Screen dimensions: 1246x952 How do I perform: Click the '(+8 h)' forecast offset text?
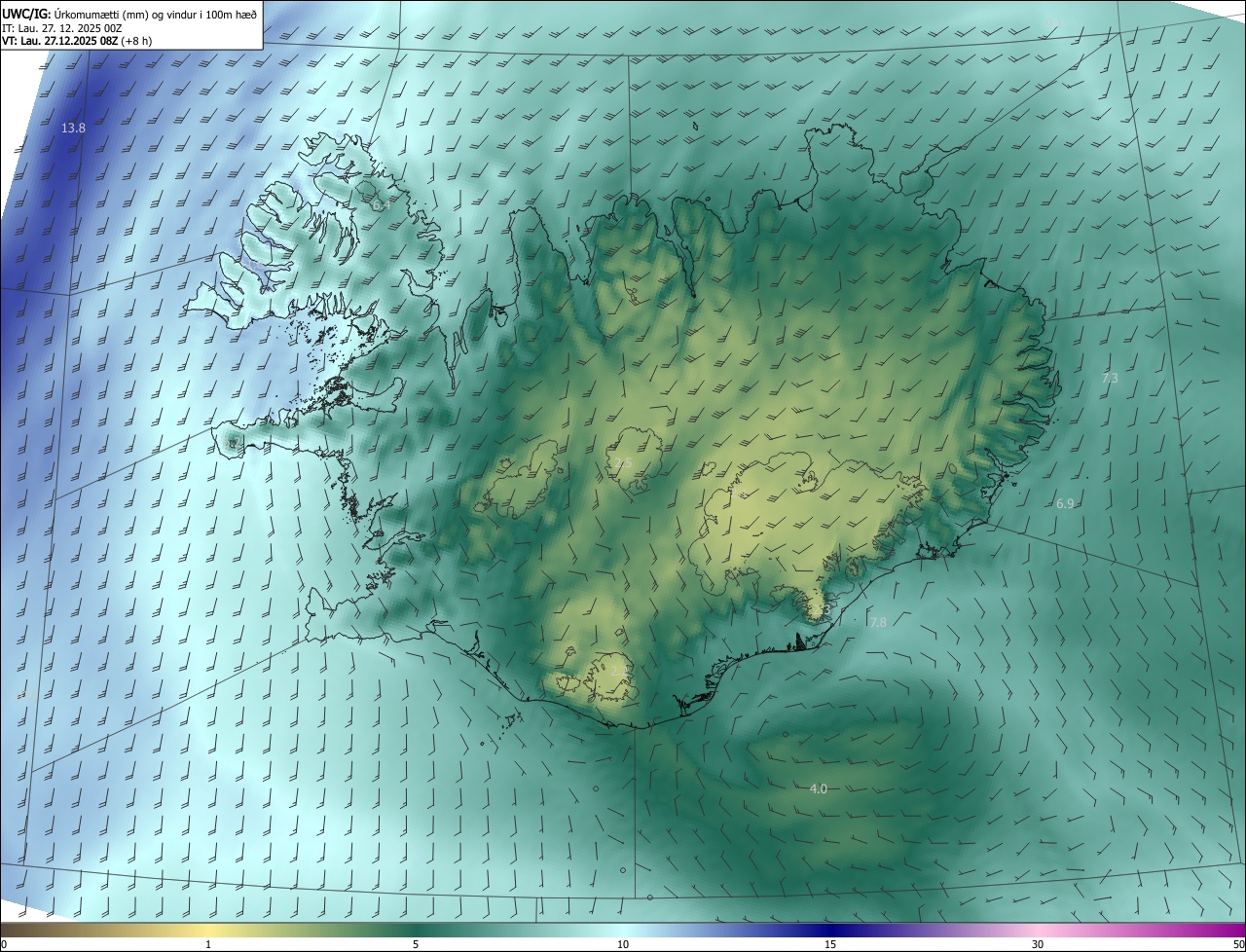tap(137, 41)
